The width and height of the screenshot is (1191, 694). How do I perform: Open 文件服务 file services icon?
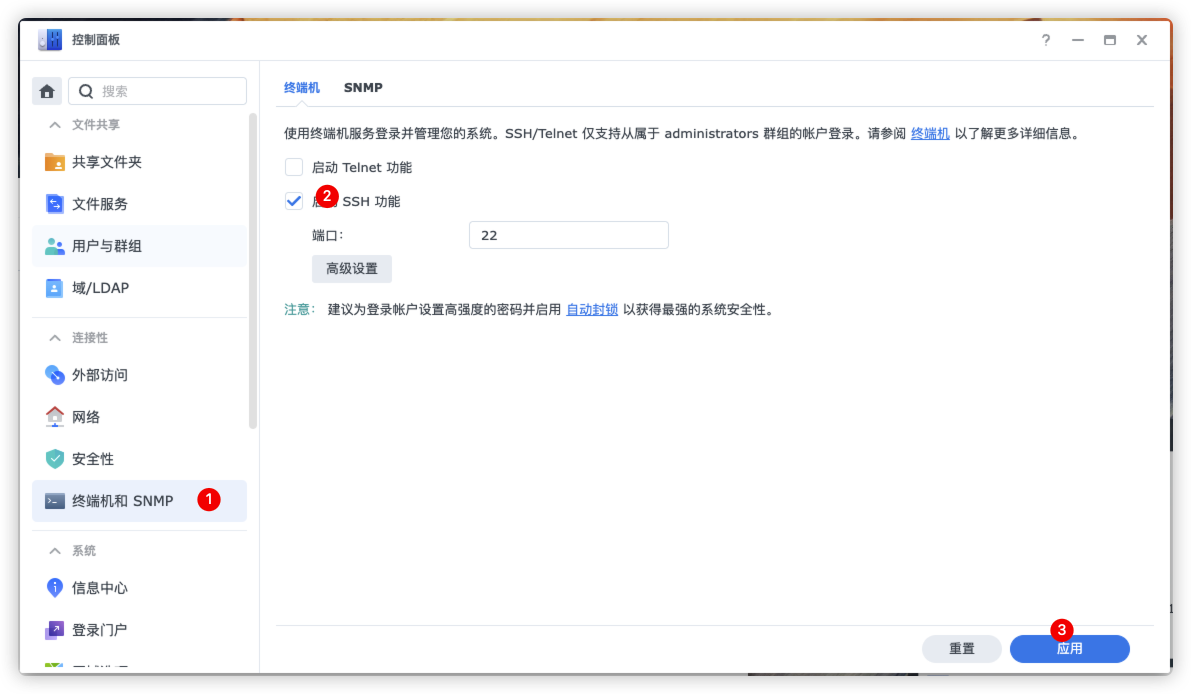point(55,204)
